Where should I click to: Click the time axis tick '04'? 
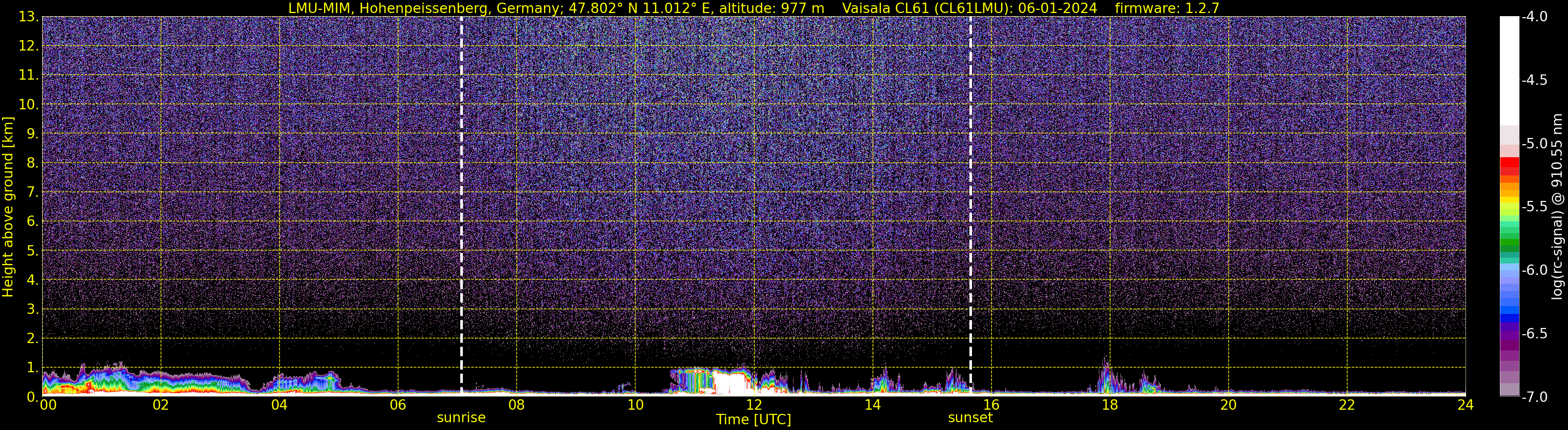coord(279,405)
